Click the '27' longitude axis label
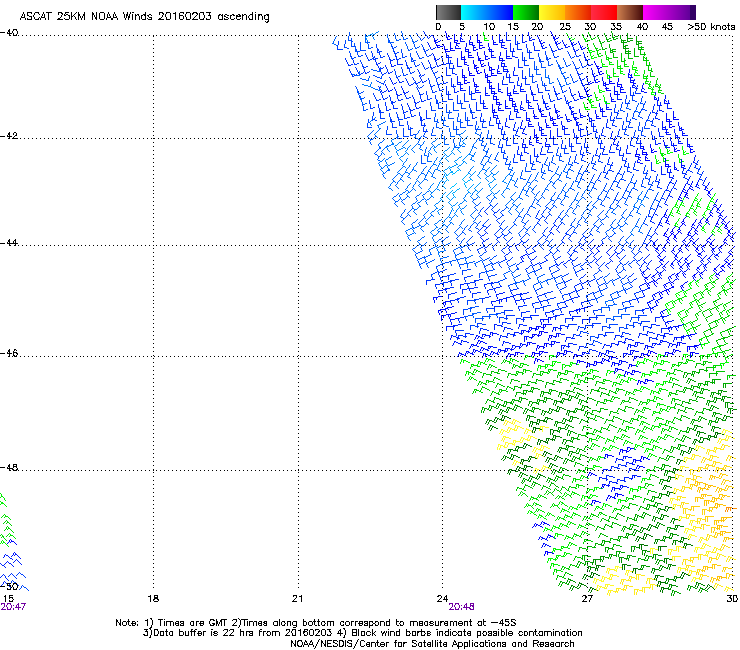Screen dimensions: 740x650 (587, 599)
